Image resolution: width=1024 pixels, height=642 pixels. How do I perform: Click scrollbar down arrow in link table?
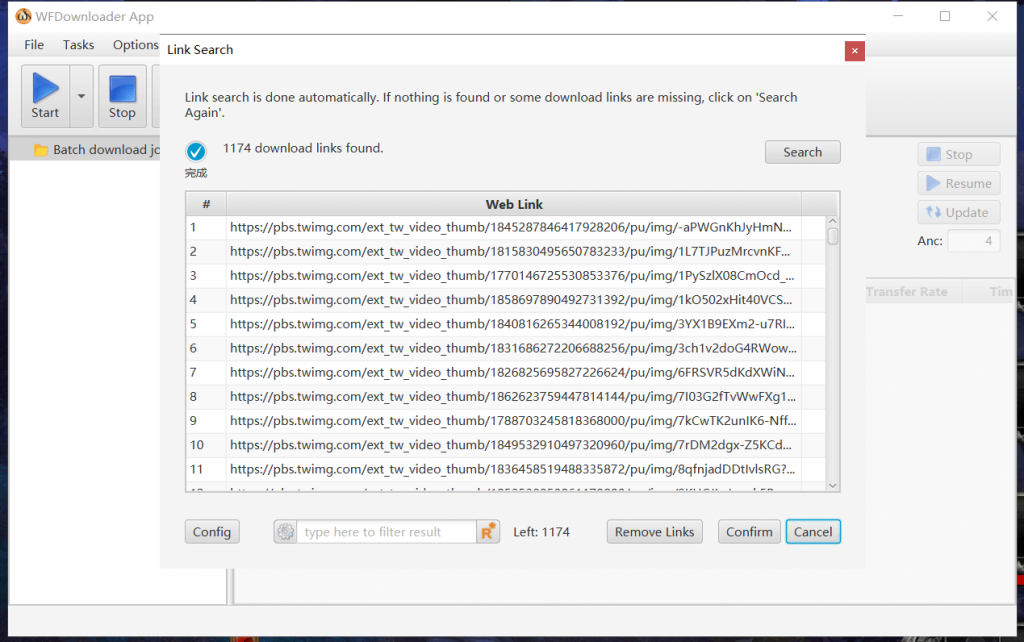(833, 485)
